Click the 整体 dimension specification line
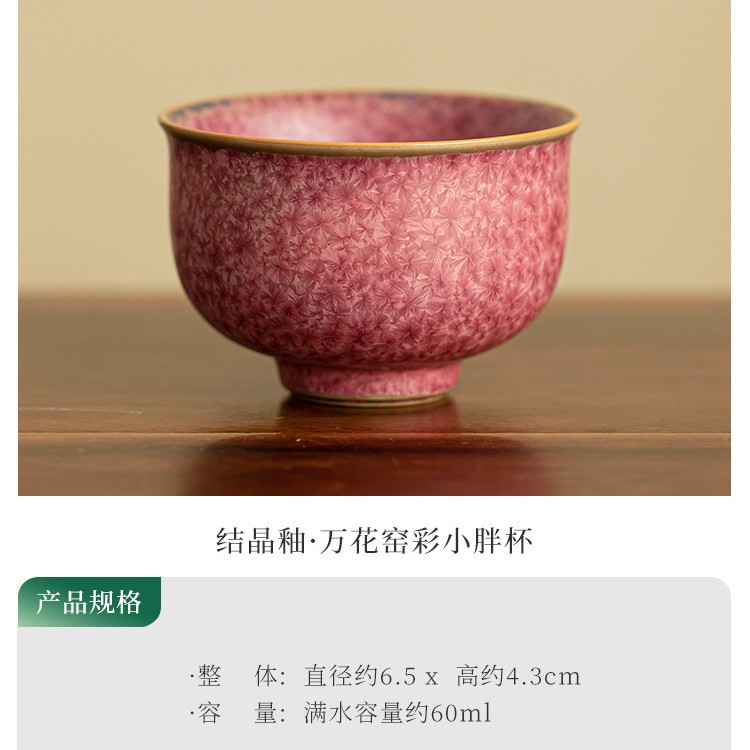Viewport: 750px width, 750px height. [x=386, y=676]
